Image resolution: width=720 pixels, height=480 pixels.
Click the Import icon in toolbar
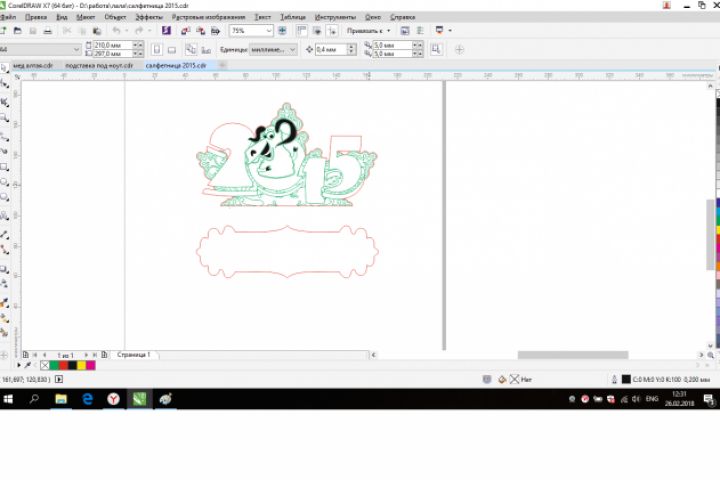(x=186, y=31)
